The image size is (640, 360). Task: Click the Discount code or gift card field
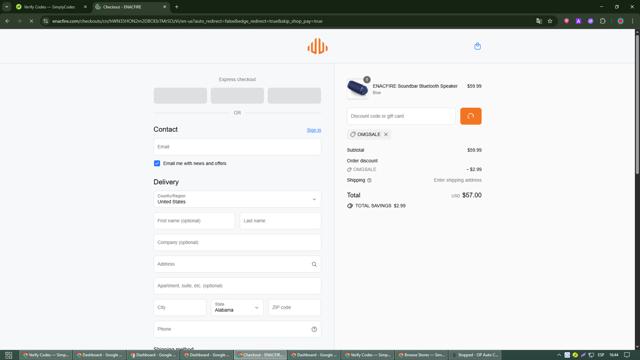(x=401, y=116)
